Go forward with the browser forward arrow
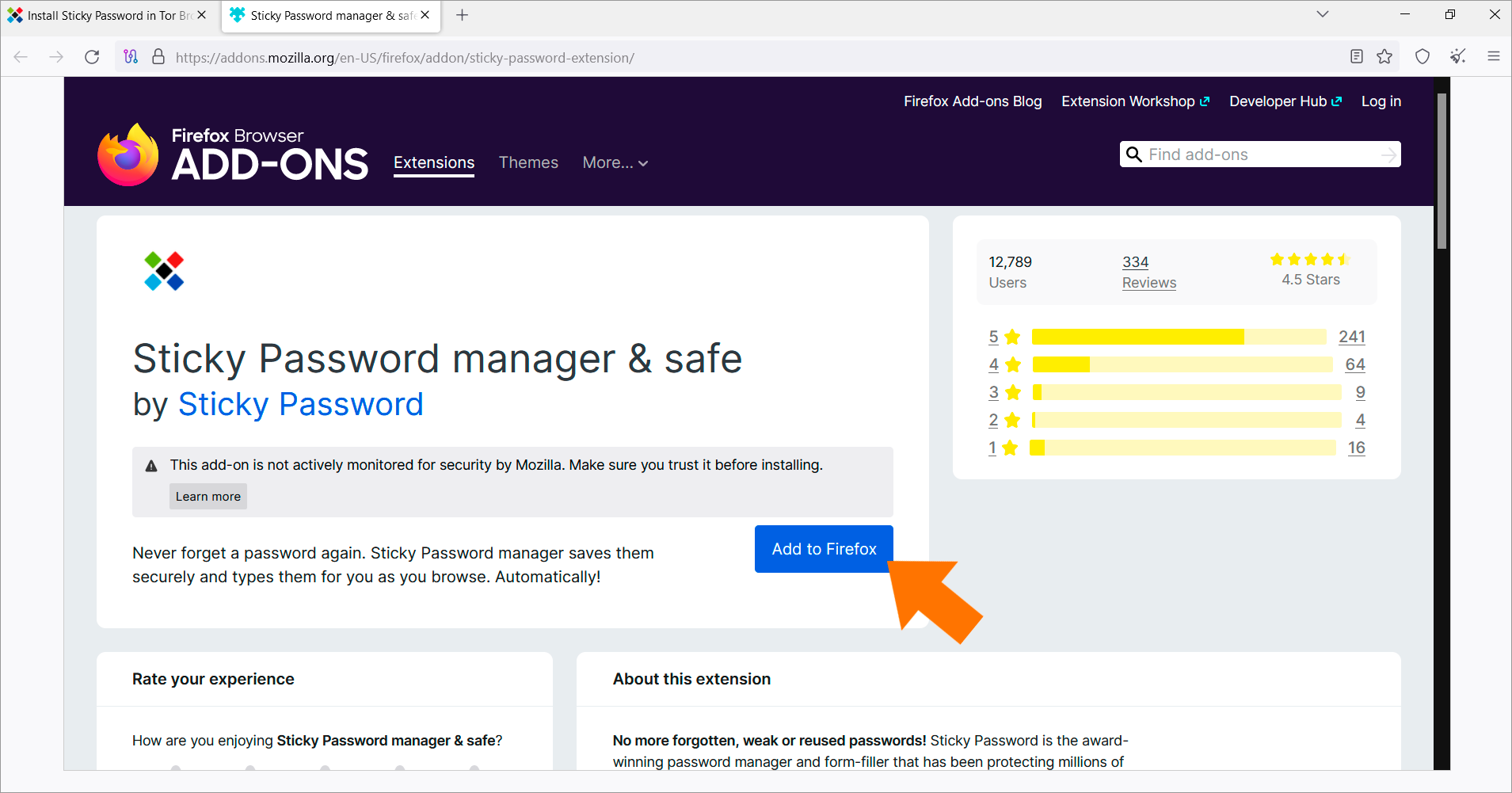1512x793 pixels. [x=56, y=57]
